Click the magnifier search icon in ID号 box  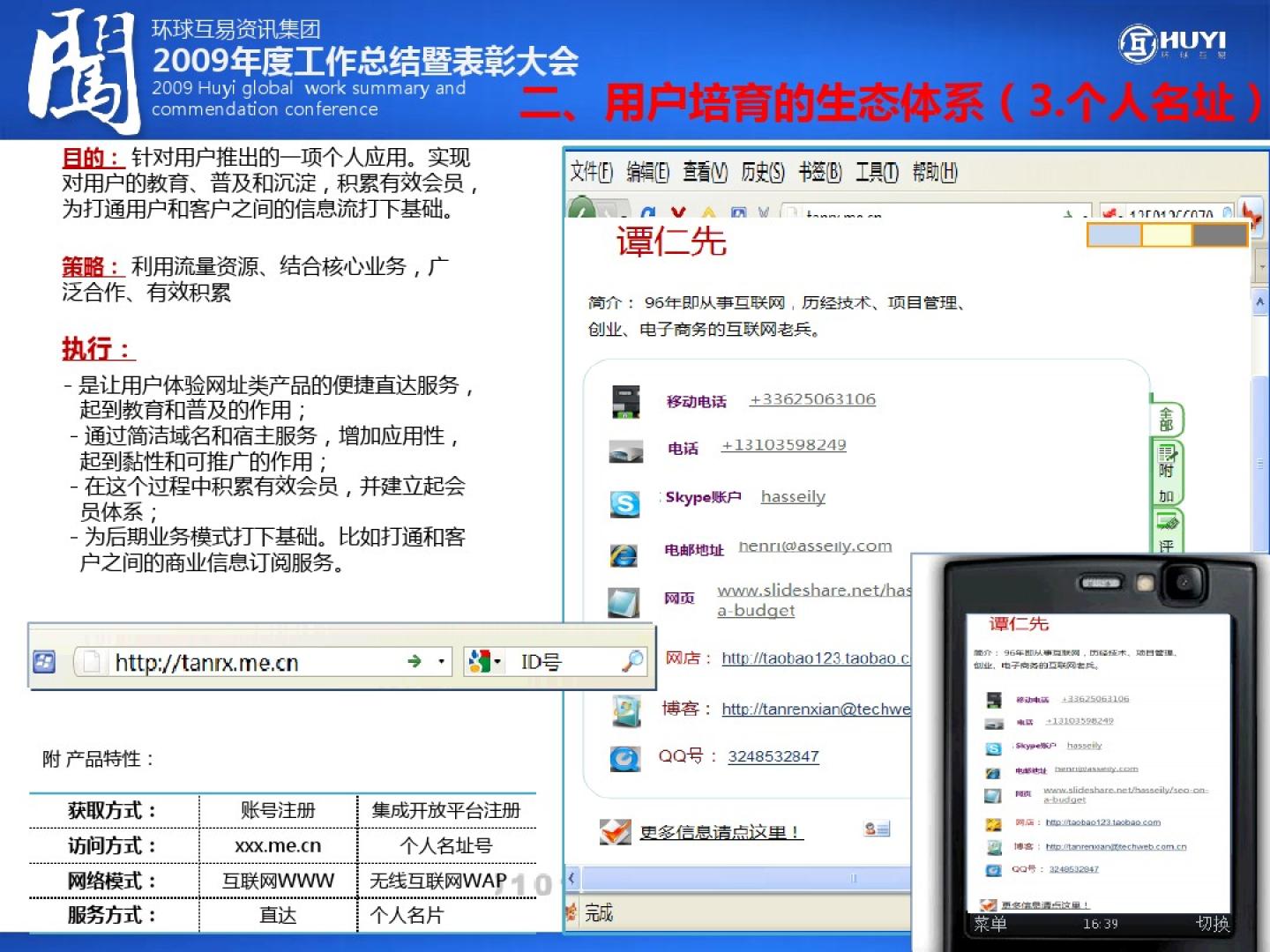[x=632, y=661]
